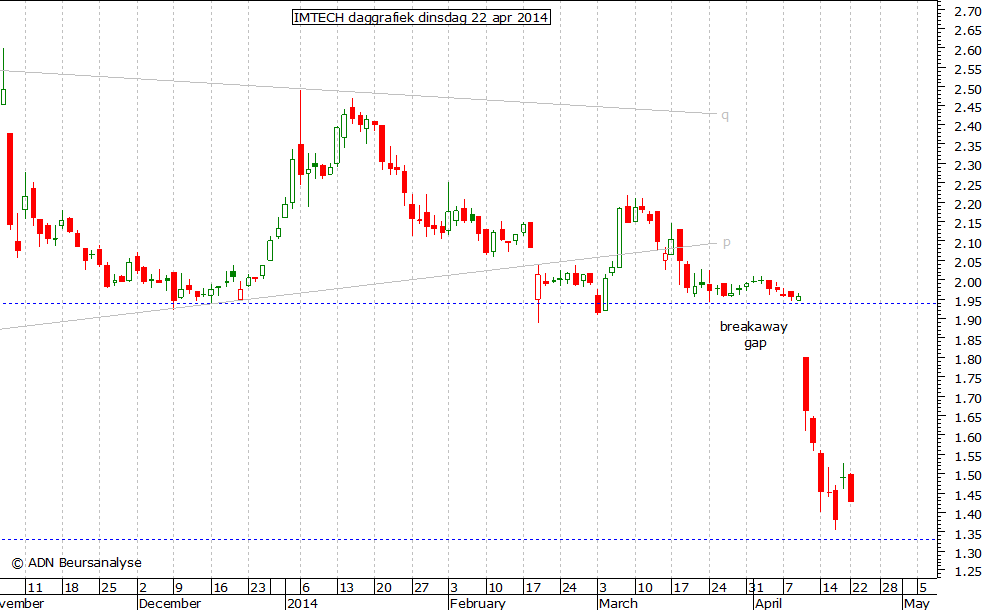Click the 'March' month label
This screenshot has height=610, width=985.
(x=618, y=603)
